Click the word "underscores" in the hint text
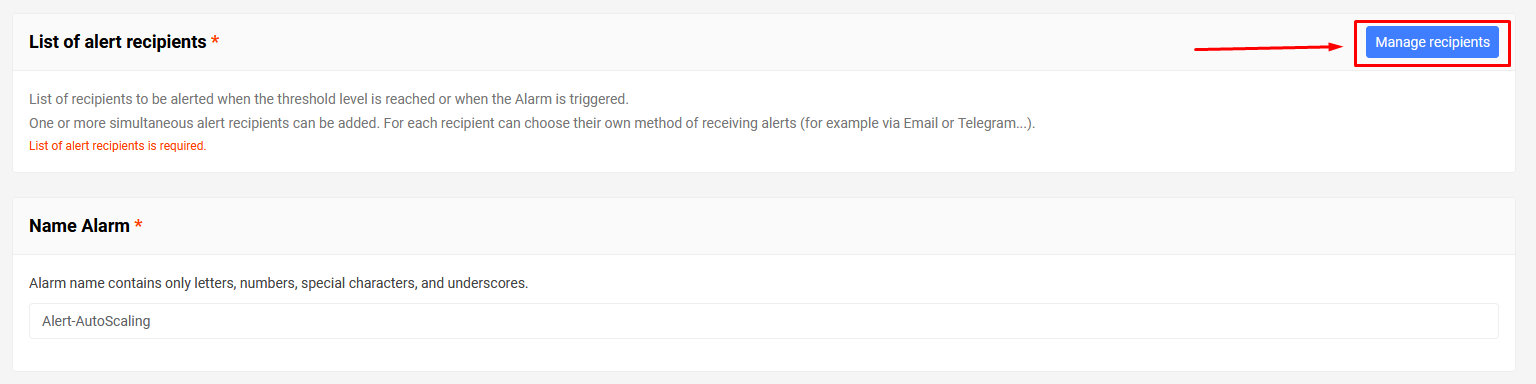This screenshot has height=384, width=1536. coord(487,283)
